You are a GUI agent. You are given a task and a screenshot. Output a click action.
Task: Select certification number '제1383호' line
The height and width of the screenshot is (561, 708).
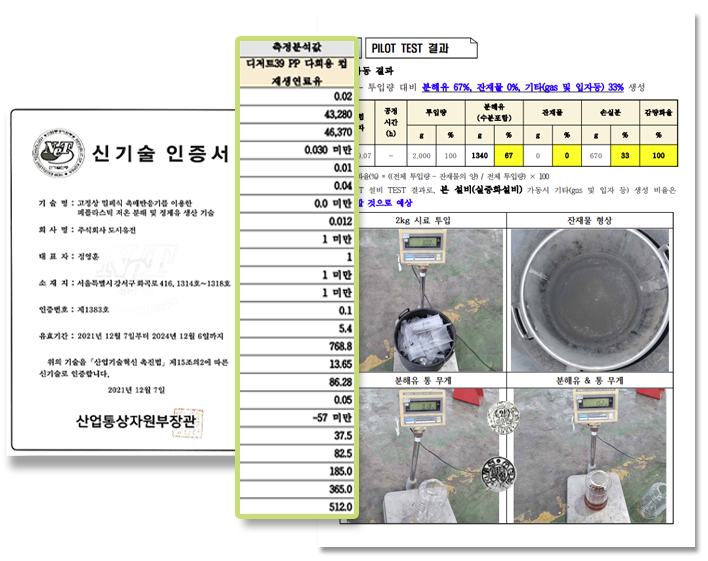(74, 309)
